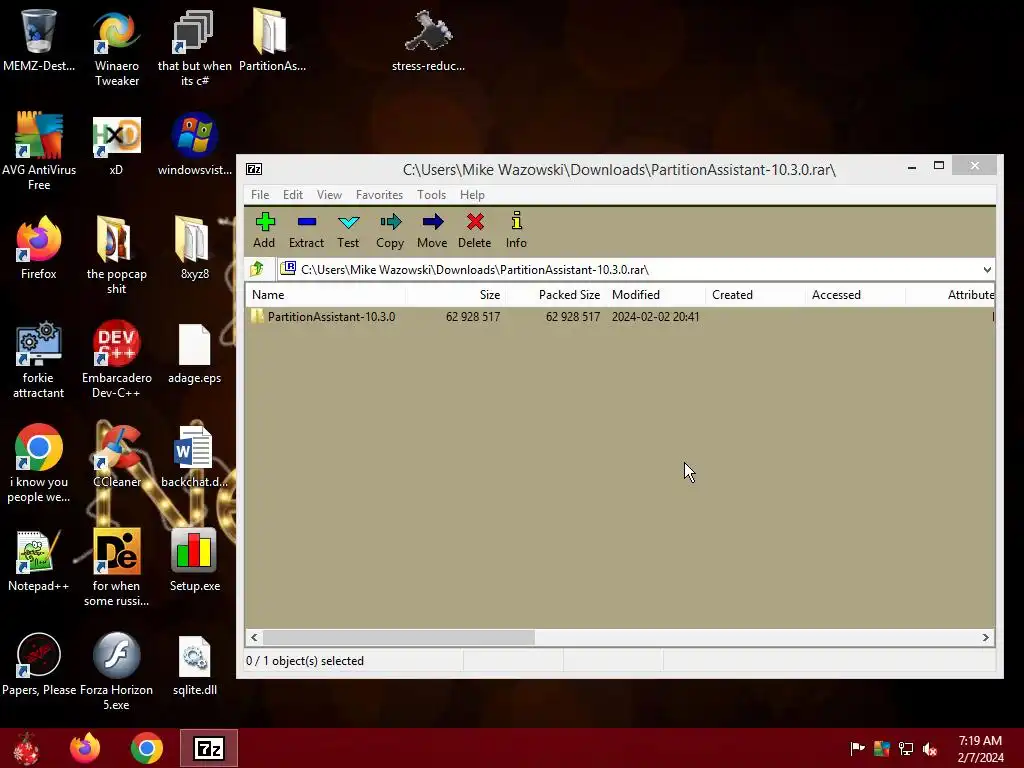The height and width of the screenshot is (768, 1024).
Task: Select the backchat.d... Word document
Action: pos(194,456)
